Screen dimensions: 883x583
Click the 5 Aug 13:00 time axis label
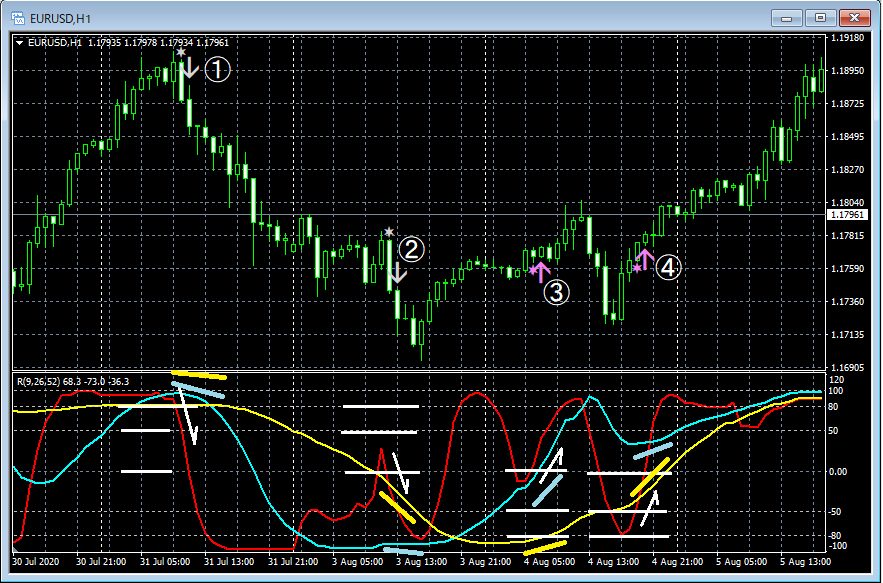click(x=805, y=562)
